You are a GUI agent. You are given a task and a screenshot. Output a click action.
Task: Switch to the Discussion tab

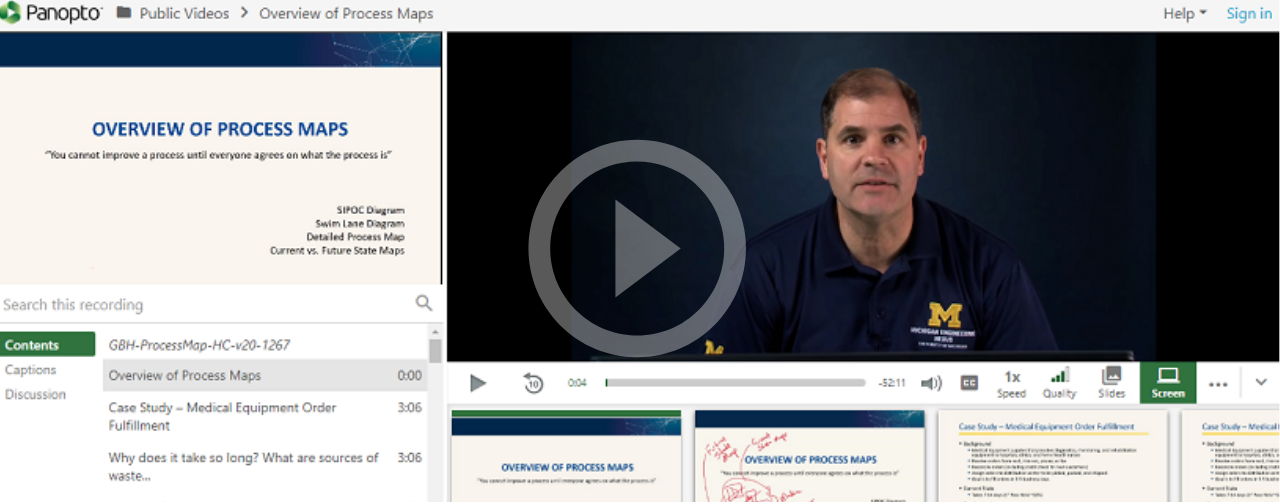point(36,394)
